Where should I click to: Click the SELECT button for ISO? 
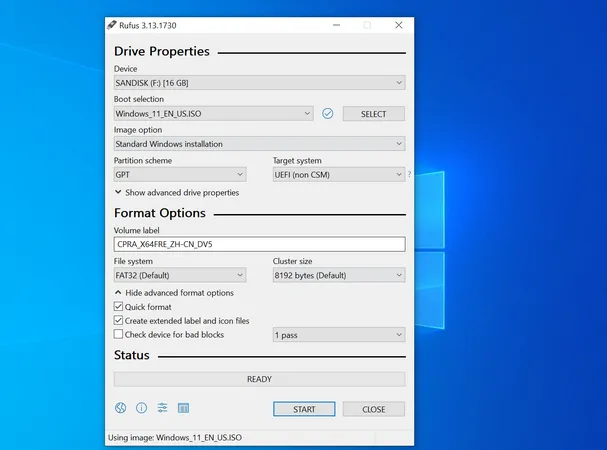tap(373, 114)
